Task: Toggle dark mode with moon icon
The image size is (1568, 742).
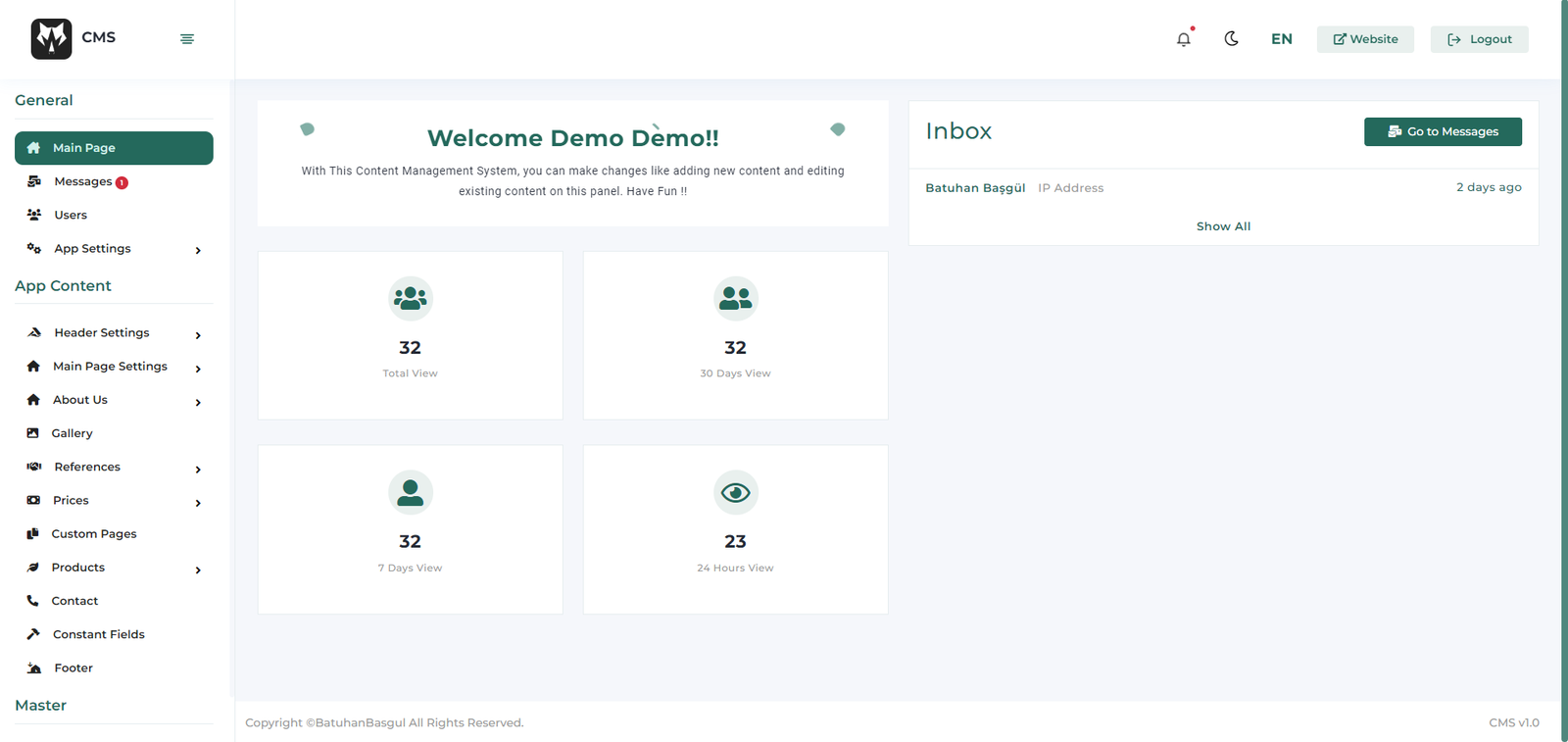Action: pyautogui.click(x=1232, y=39)
